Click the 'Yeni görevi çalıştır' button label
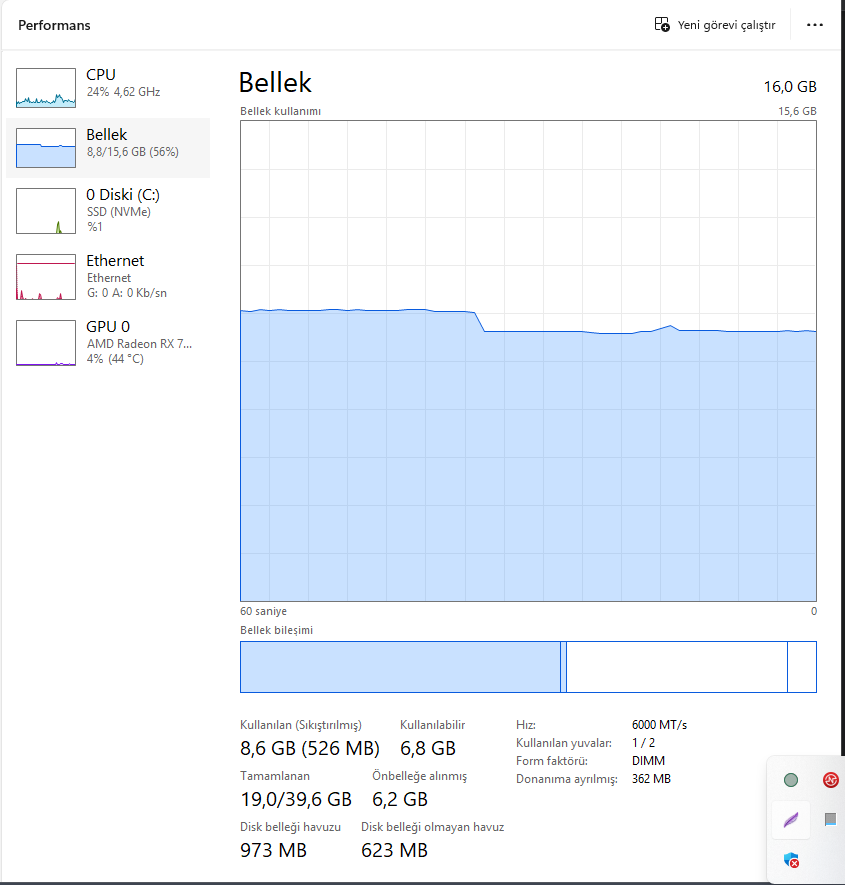This screenshot has width=845, height=885. [726, 25]
